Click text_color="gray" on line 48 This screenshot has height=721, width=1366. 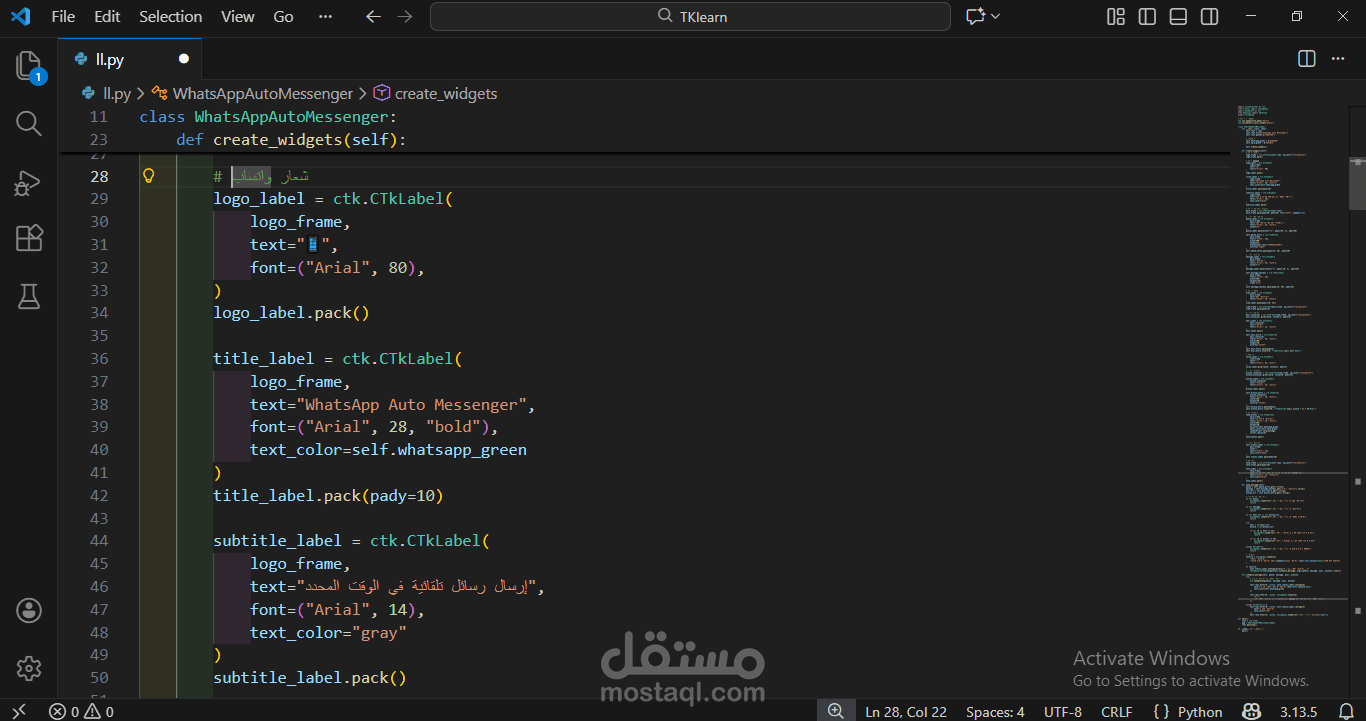coord(328,632)
